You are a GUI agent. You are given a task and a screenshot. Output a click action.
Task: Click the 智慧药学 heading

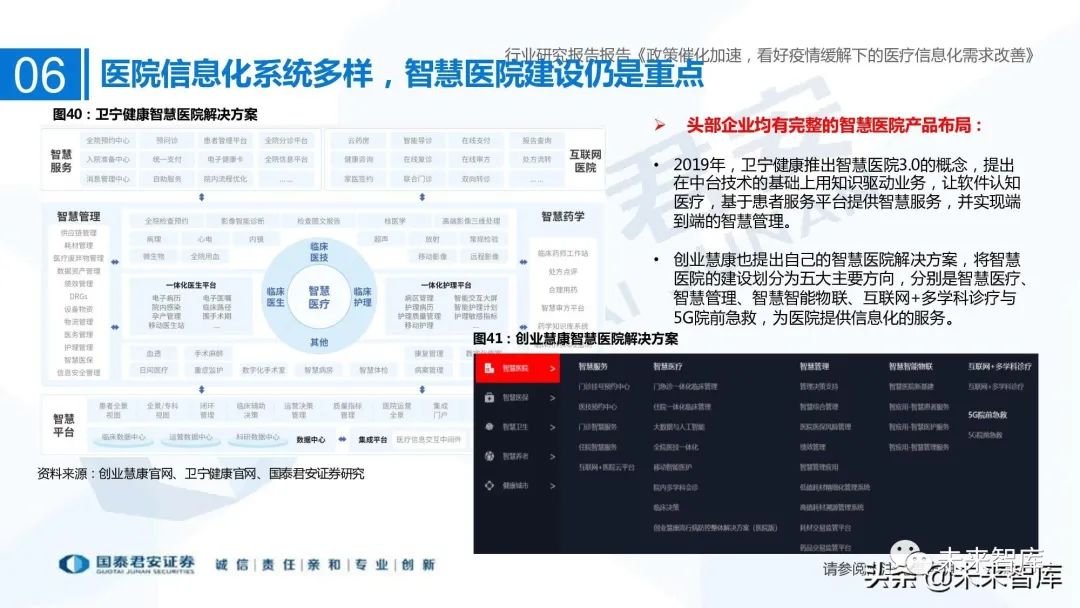pos(563,216)
